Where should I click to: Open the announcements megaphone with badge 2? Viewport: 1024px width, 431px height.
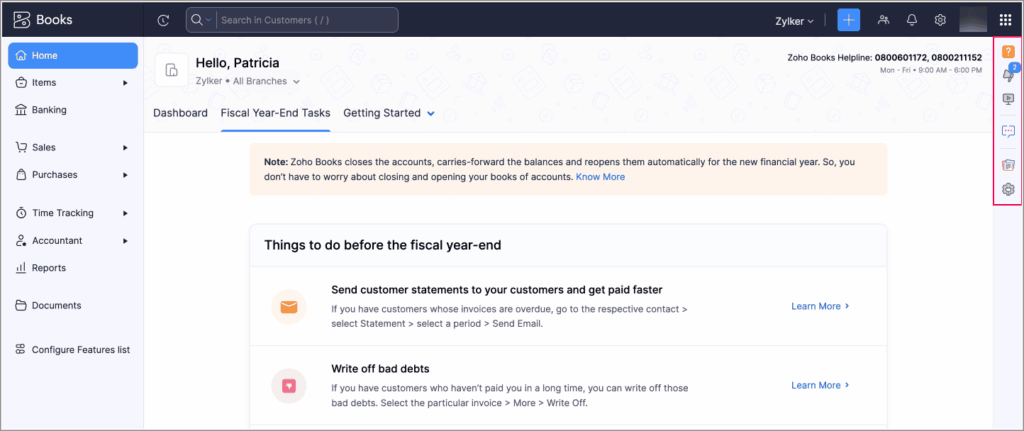[1009, 74]
